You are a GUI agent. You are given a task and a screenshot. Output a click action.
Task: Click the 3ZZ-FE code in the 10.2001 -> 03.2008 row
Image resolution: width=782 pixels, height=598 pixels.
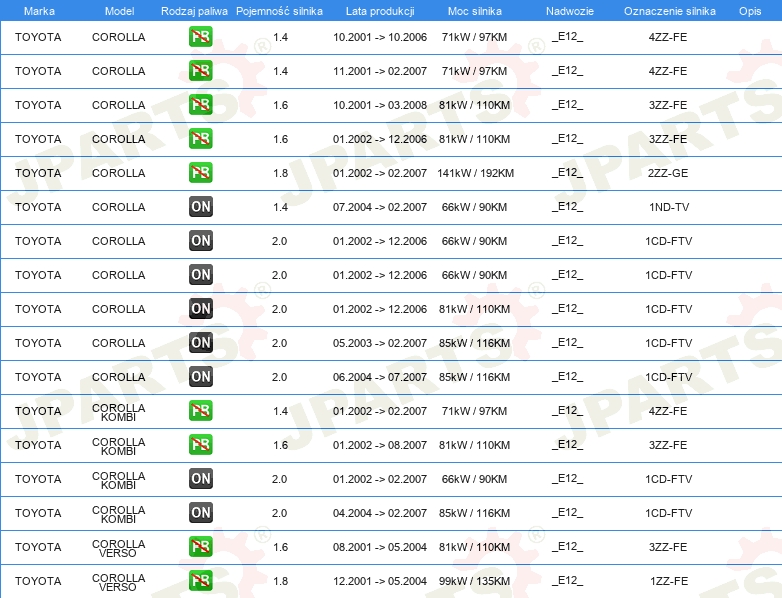[668, 105]
